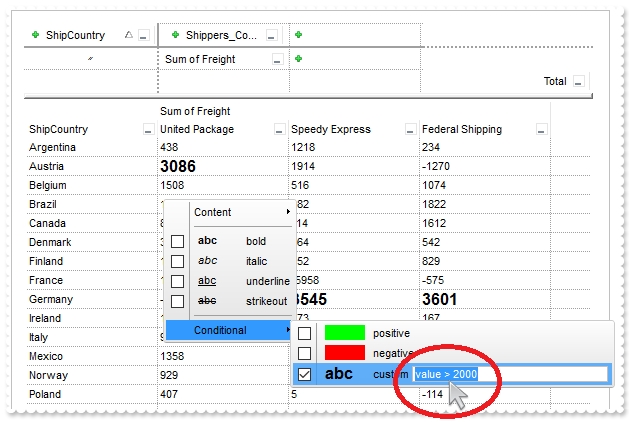
Task: Click the strikeout abc sample icon
Action: click(x=207, y=301)
